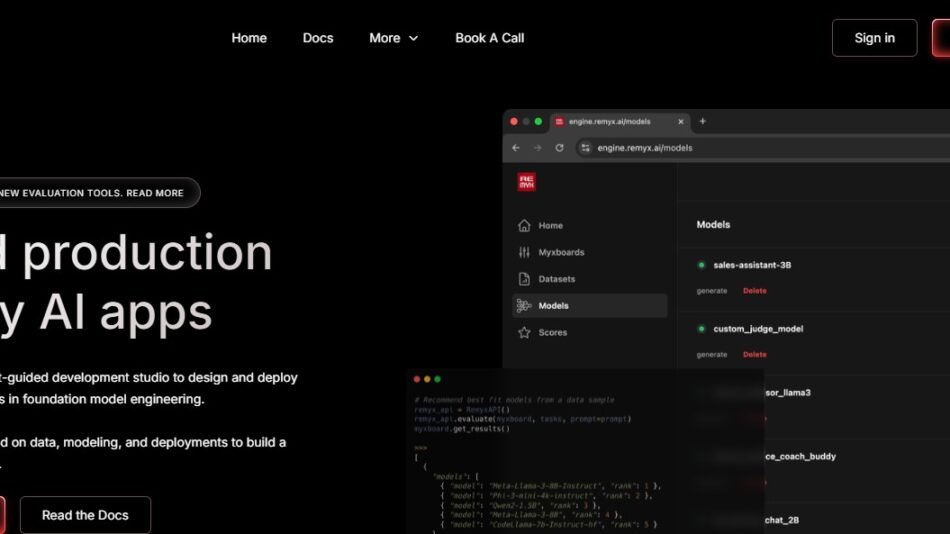Screen dimensions: 950x534
Task: Click the Datasets file icon
Action: click(524, 279)
